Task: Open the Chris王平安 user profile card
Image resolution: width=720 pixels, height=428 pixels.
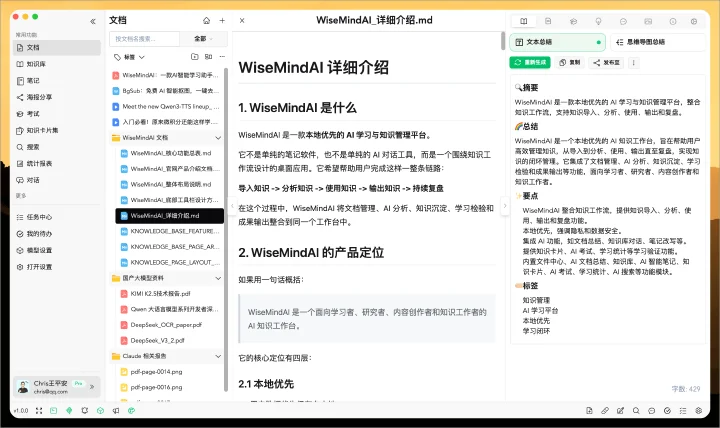Action: [x=57, y=387]
